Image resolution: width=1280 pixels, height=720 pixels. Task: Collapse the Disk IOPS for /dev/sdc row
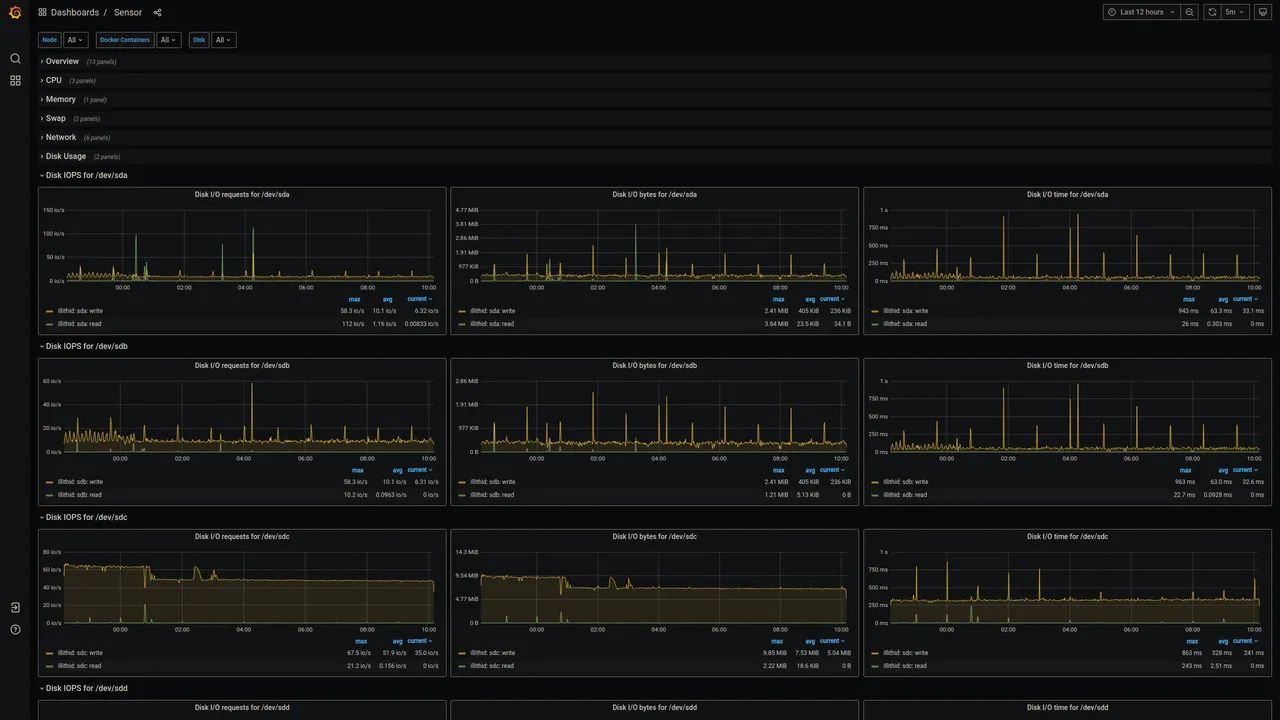[86, 518]
